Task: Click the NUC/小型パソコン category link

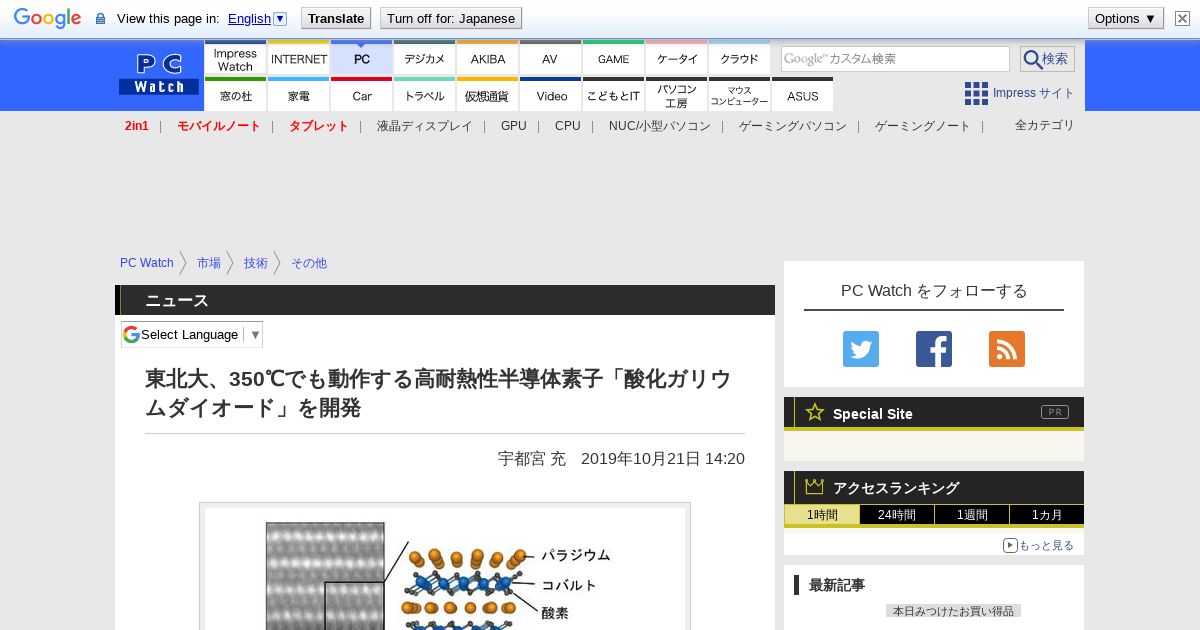Action: click(660, 126)
